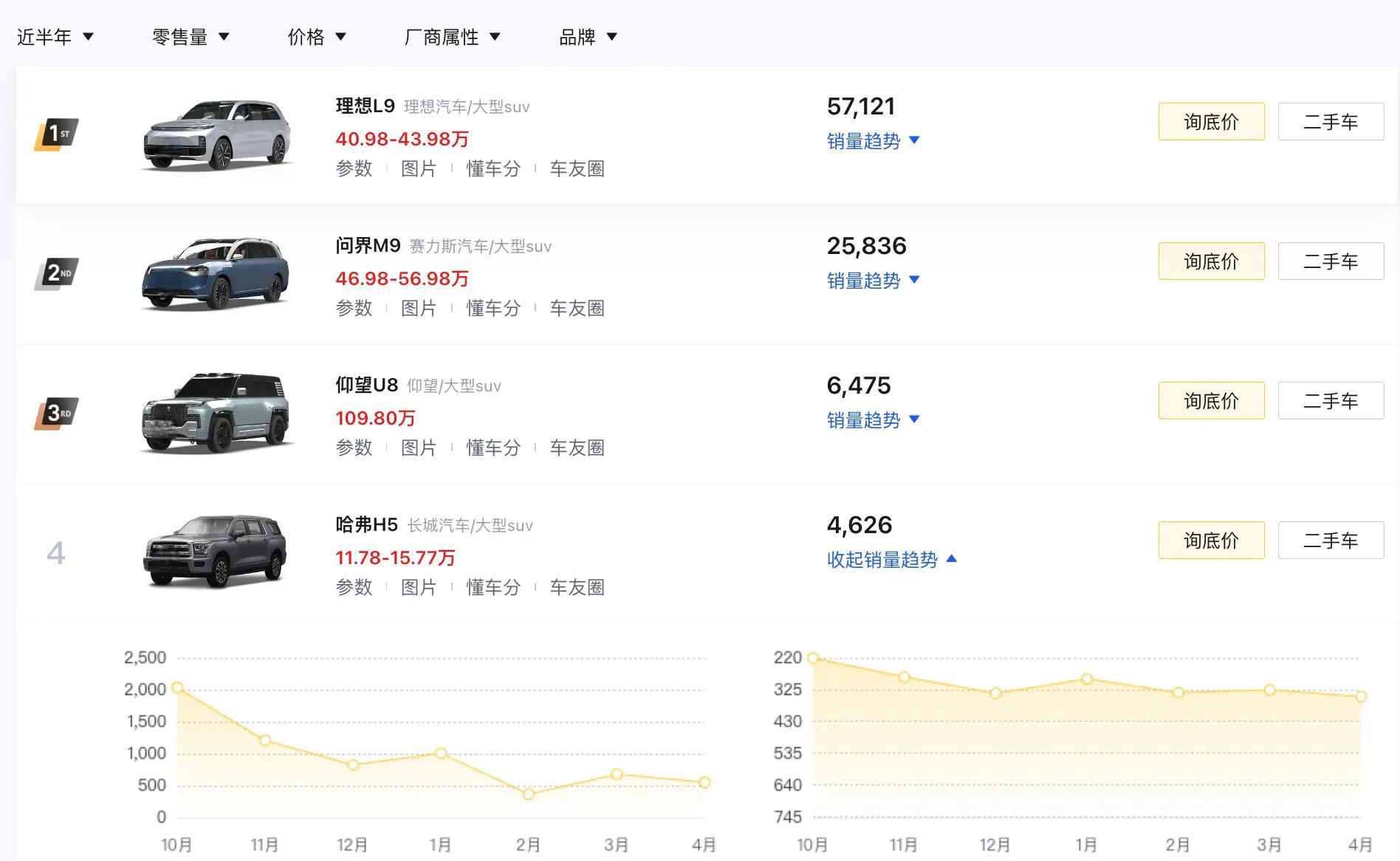Open 懂车分 link under 问界M9
Screen dimensions: 1400x861
(x=493, y=309)
